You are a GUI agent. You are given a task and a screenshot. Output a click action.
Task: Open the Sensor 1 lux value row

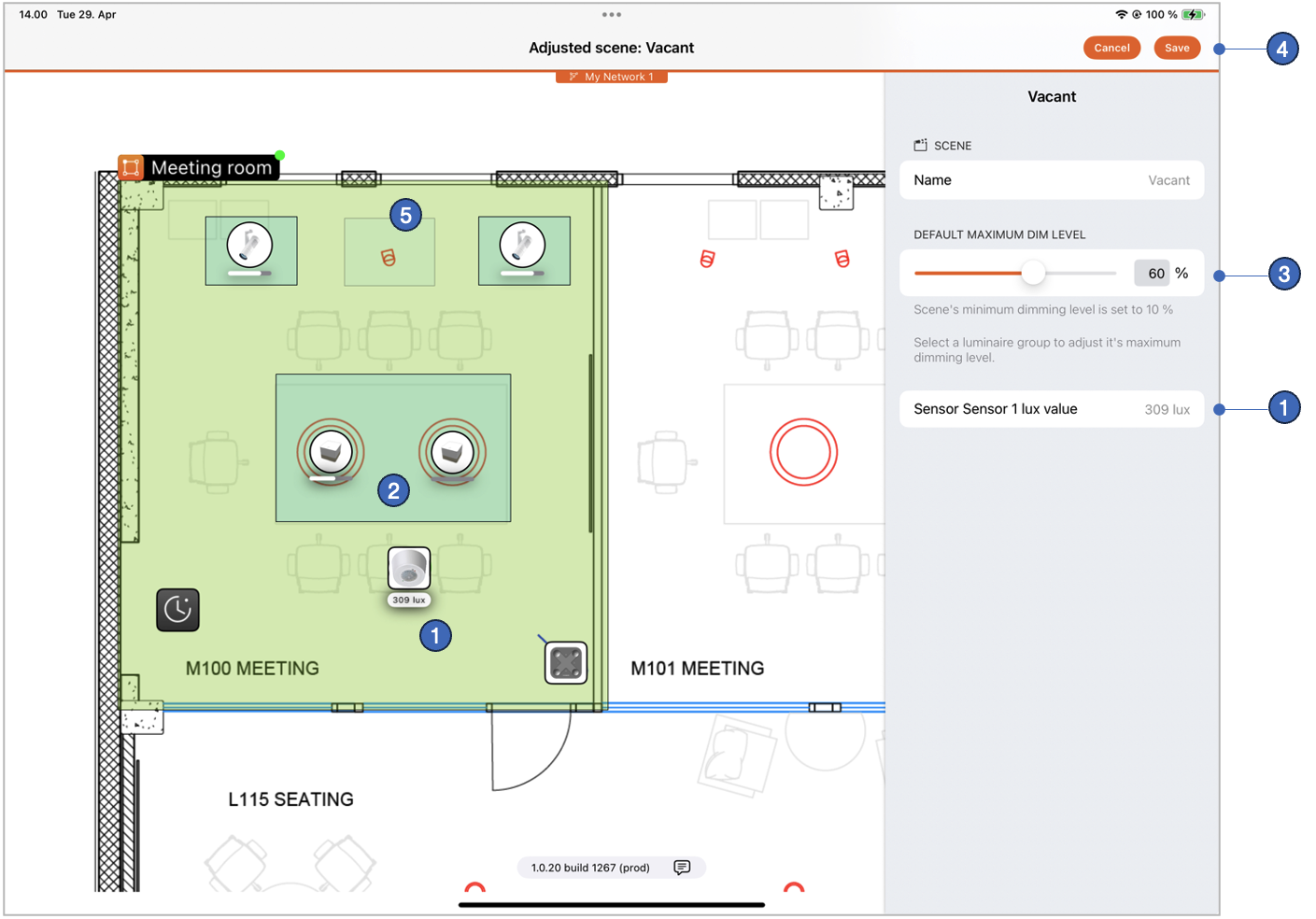click(1051, 409)
